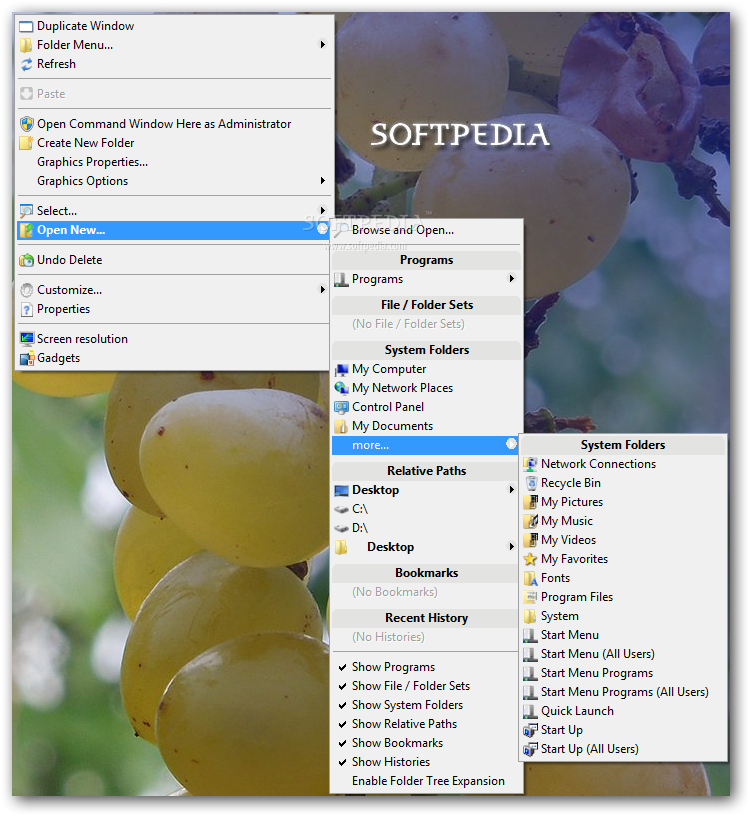Image resolution: width=750 pixels, height=816 pixels.
Task: Open the System folder entry
Action: pyautogui.click(x=624, y=617)
